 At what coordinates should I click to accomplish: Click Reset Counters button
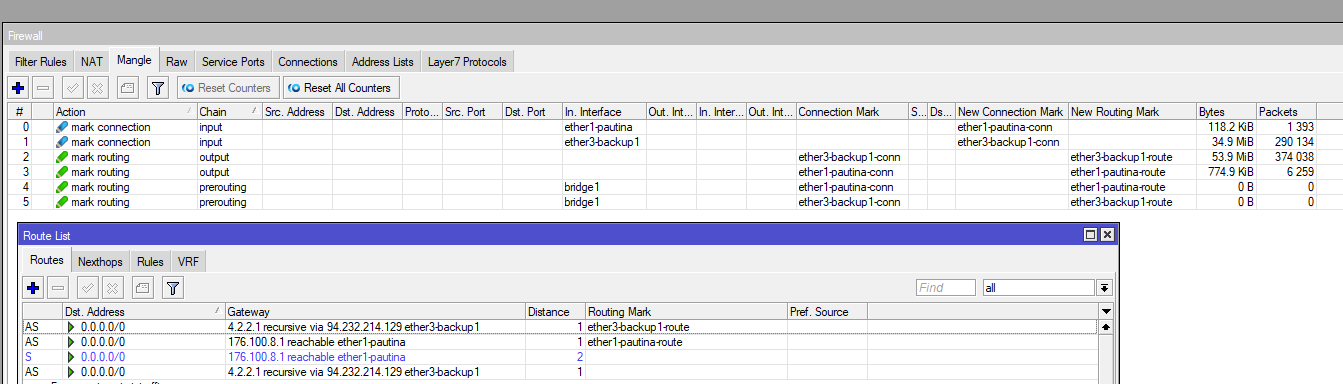(228, 88)
